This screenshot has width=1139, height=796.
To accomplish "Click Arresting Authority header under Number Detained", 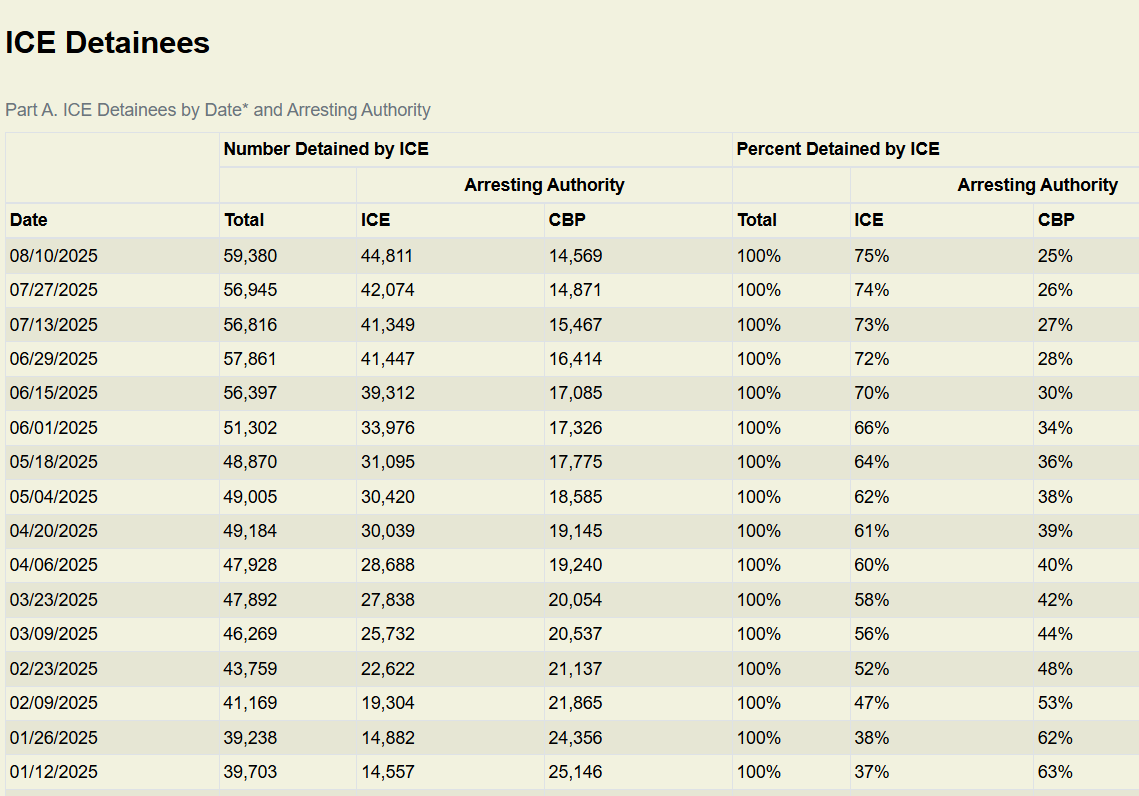I will coord(544,185).
